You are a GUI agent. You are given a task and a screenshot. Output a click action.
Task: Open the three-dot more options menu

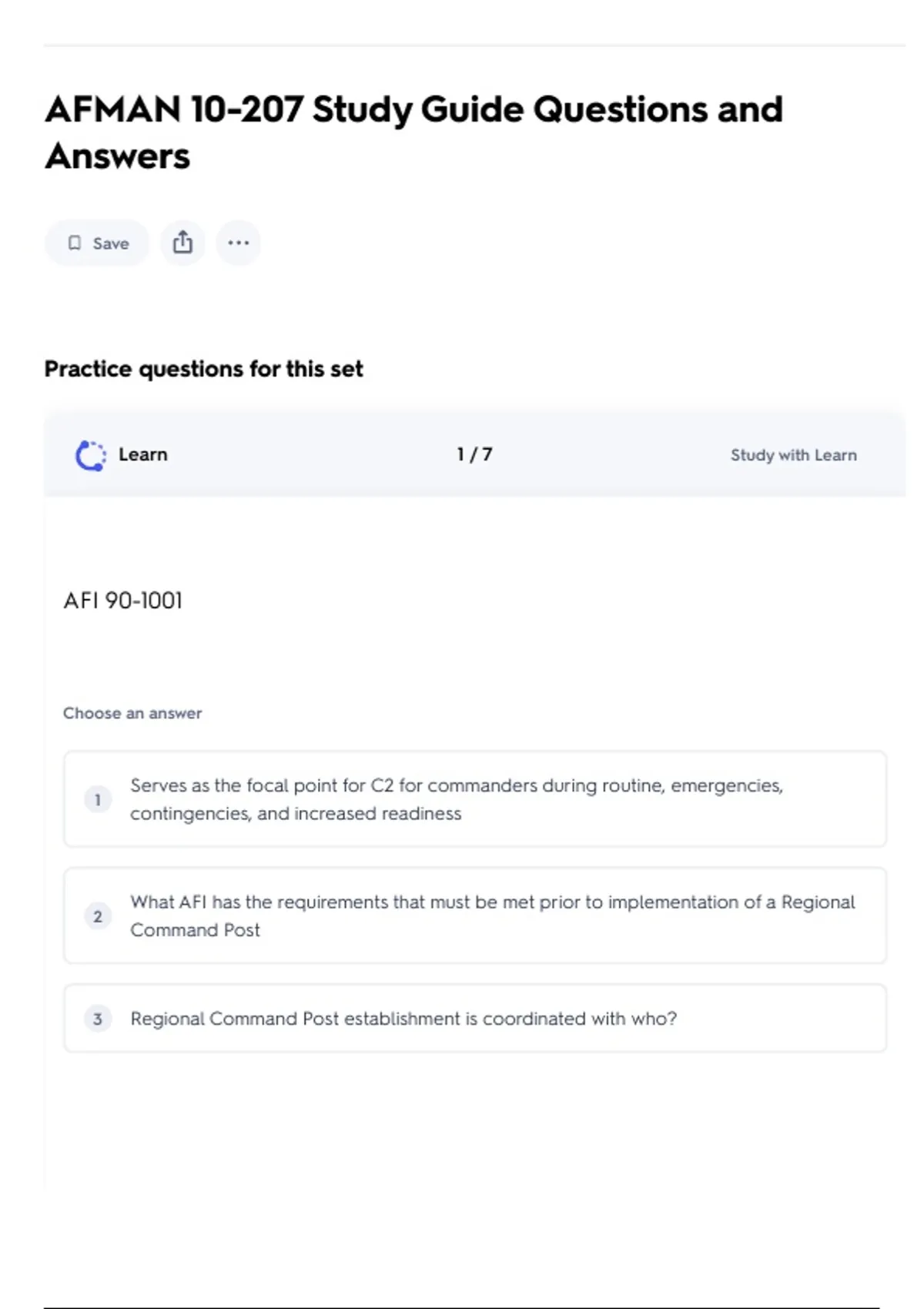point(238,243)
